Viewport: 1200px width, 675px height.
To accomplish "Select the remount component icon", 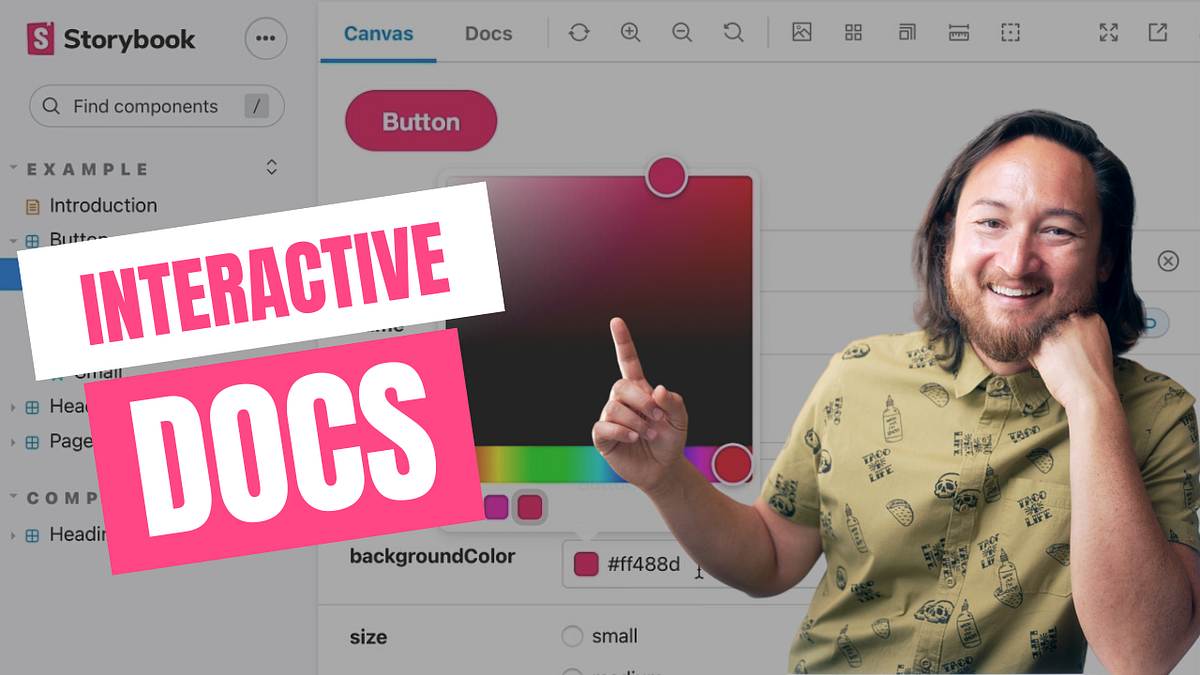I will pyautogui.click(x=578, y=32).
